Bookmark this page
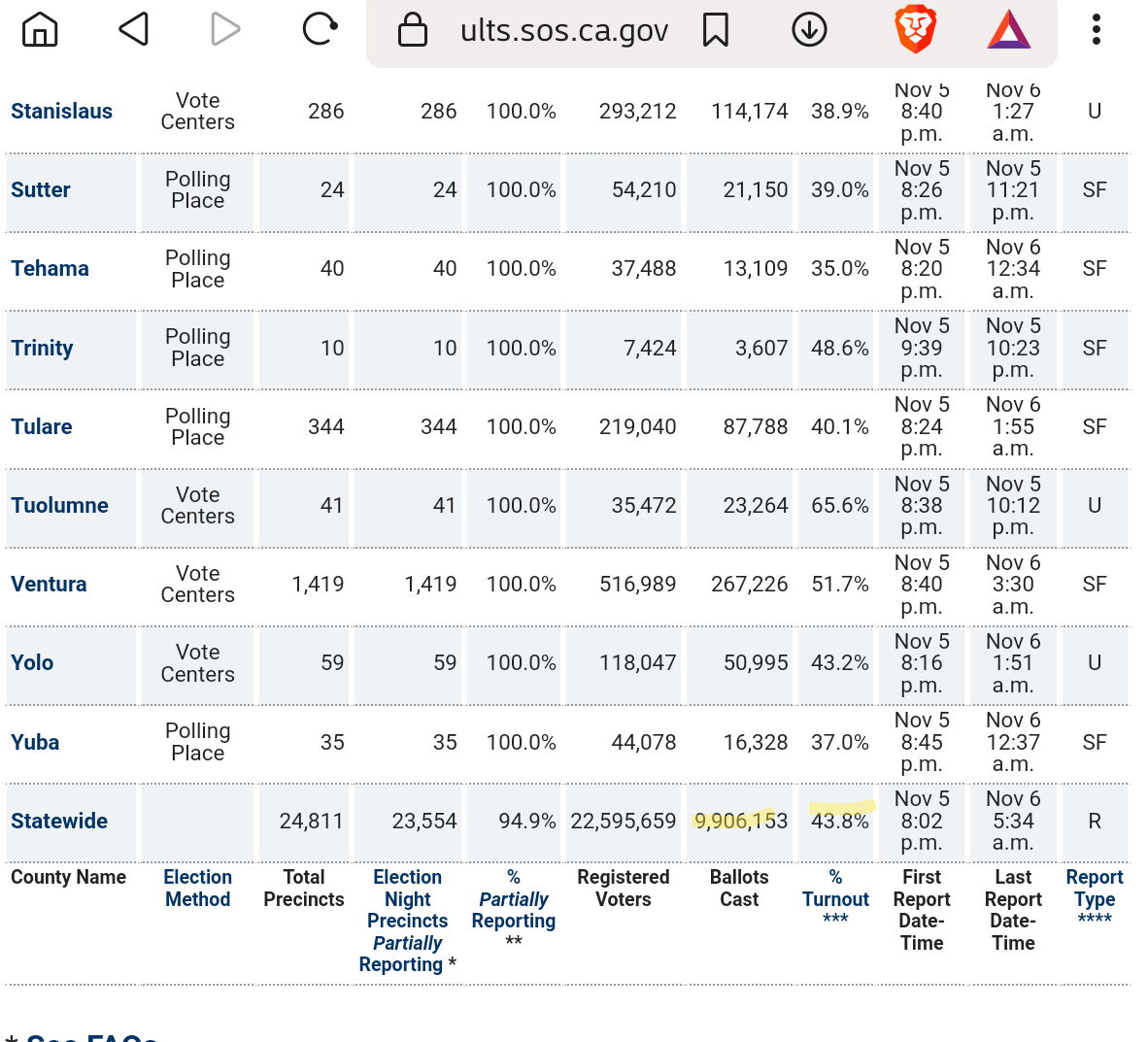Image resolution: width=1148 pixels, height=1042 pixels. click(x=716, y=30)
